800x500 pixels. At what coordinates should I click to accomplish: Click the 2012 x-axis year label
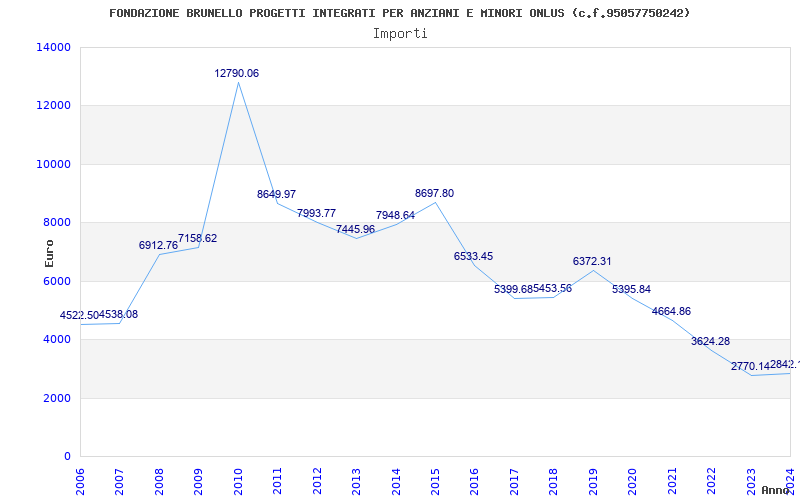(x=317, y=481)
